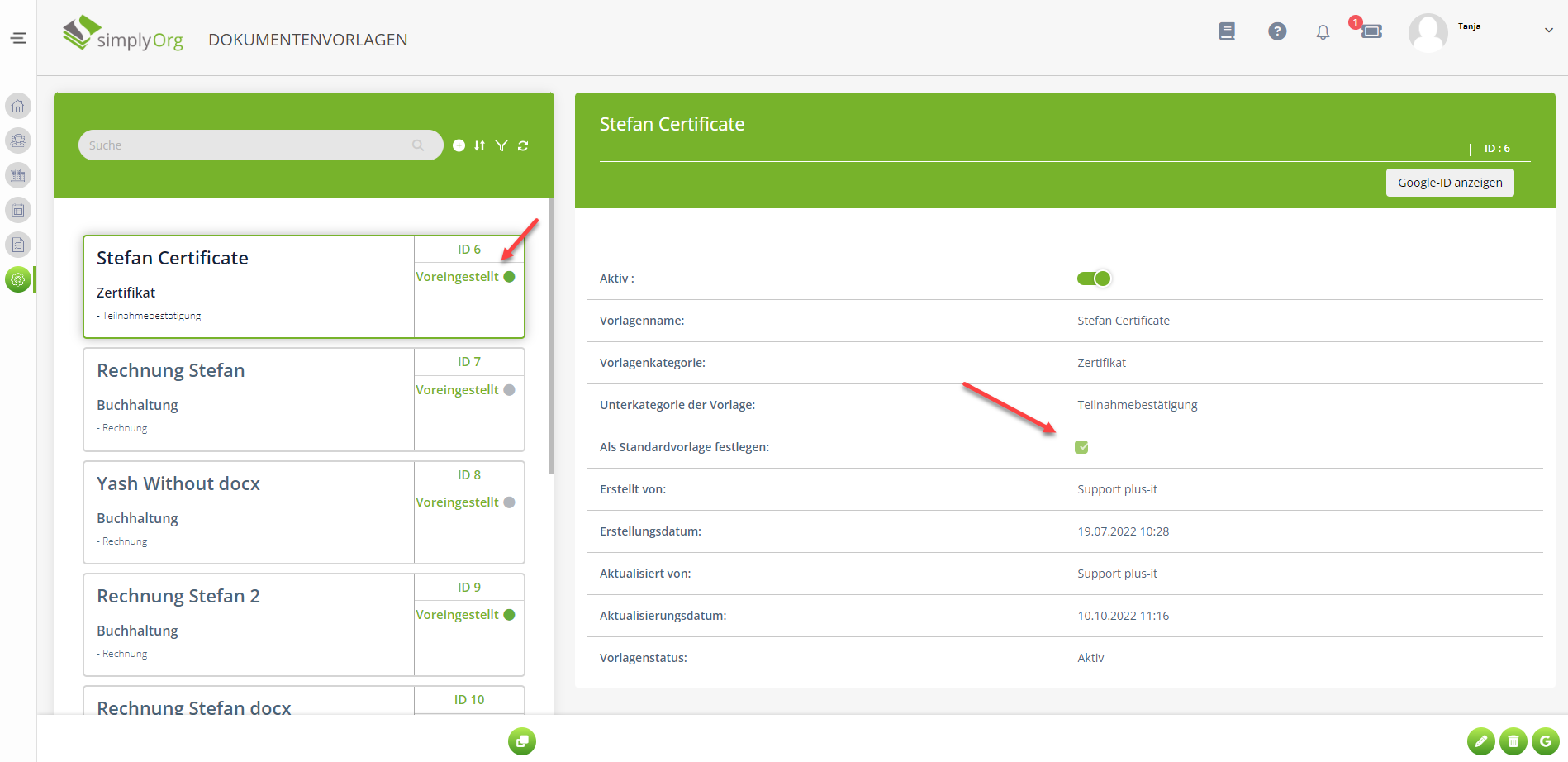The width and height of the screenshot is (1568, 762).
Task: Delete template using the trash icon
Action: 1513,741
